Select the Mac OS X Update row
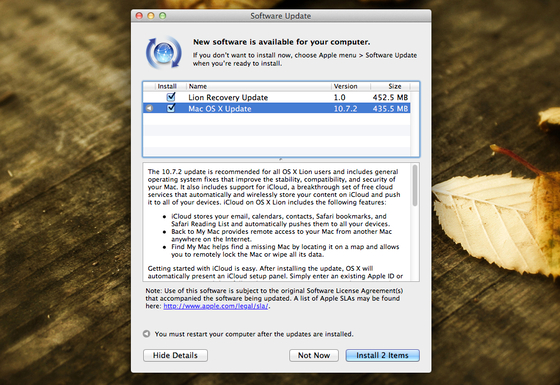The height and width of the screenshot is (385, 560). click(x=276, y=108)
